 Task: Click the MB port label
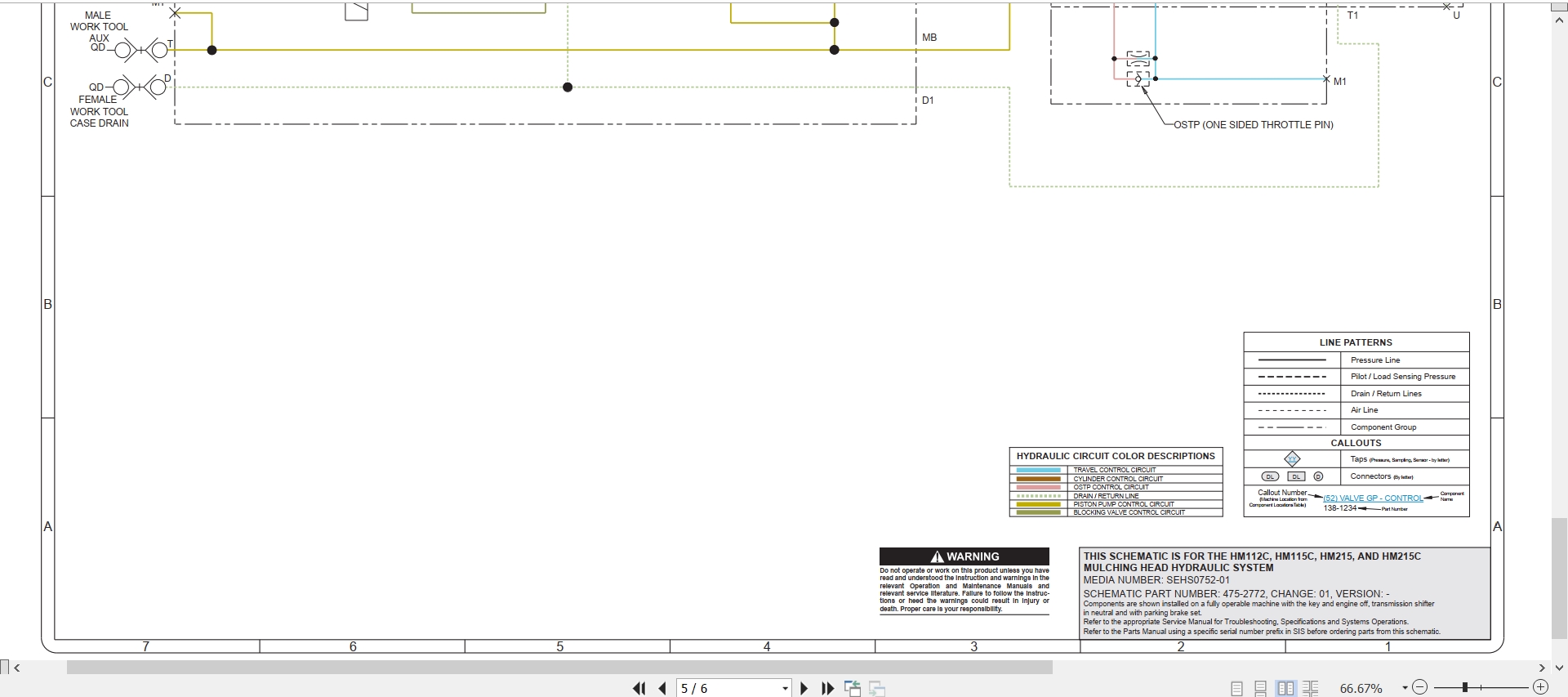(929, 38)
